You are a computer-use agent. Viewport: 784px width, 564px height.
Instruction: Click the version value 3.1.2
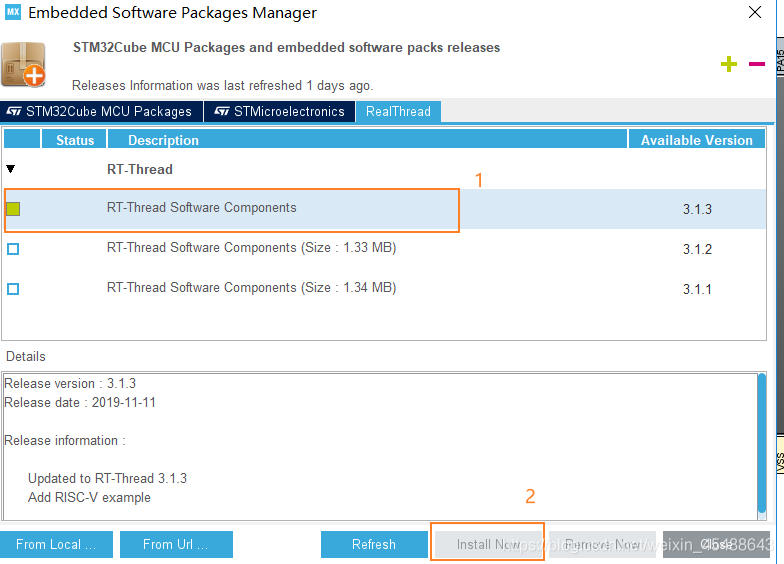coord(697,249)
